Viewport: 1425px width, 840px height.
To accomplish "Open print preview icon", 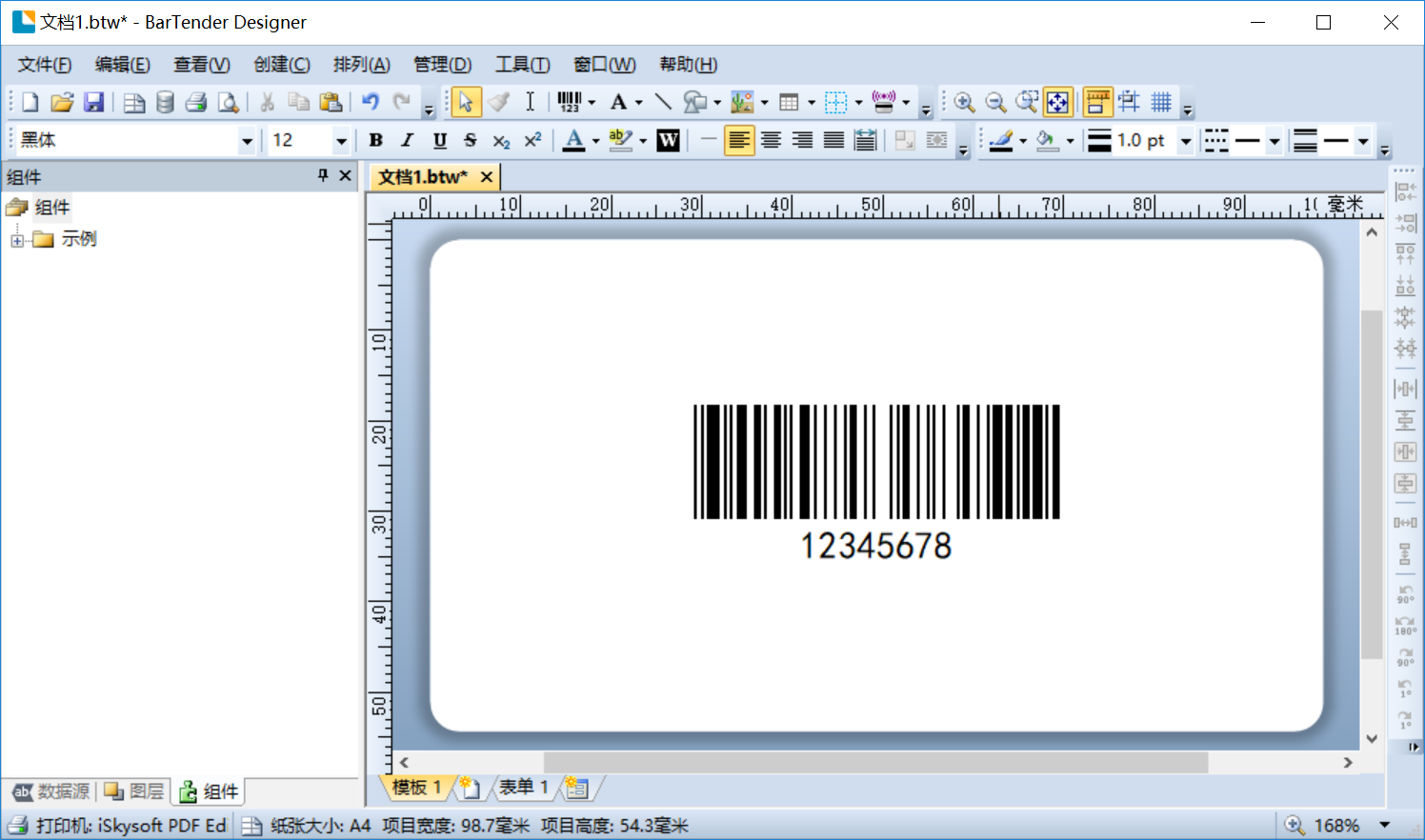I will [228, 102].
